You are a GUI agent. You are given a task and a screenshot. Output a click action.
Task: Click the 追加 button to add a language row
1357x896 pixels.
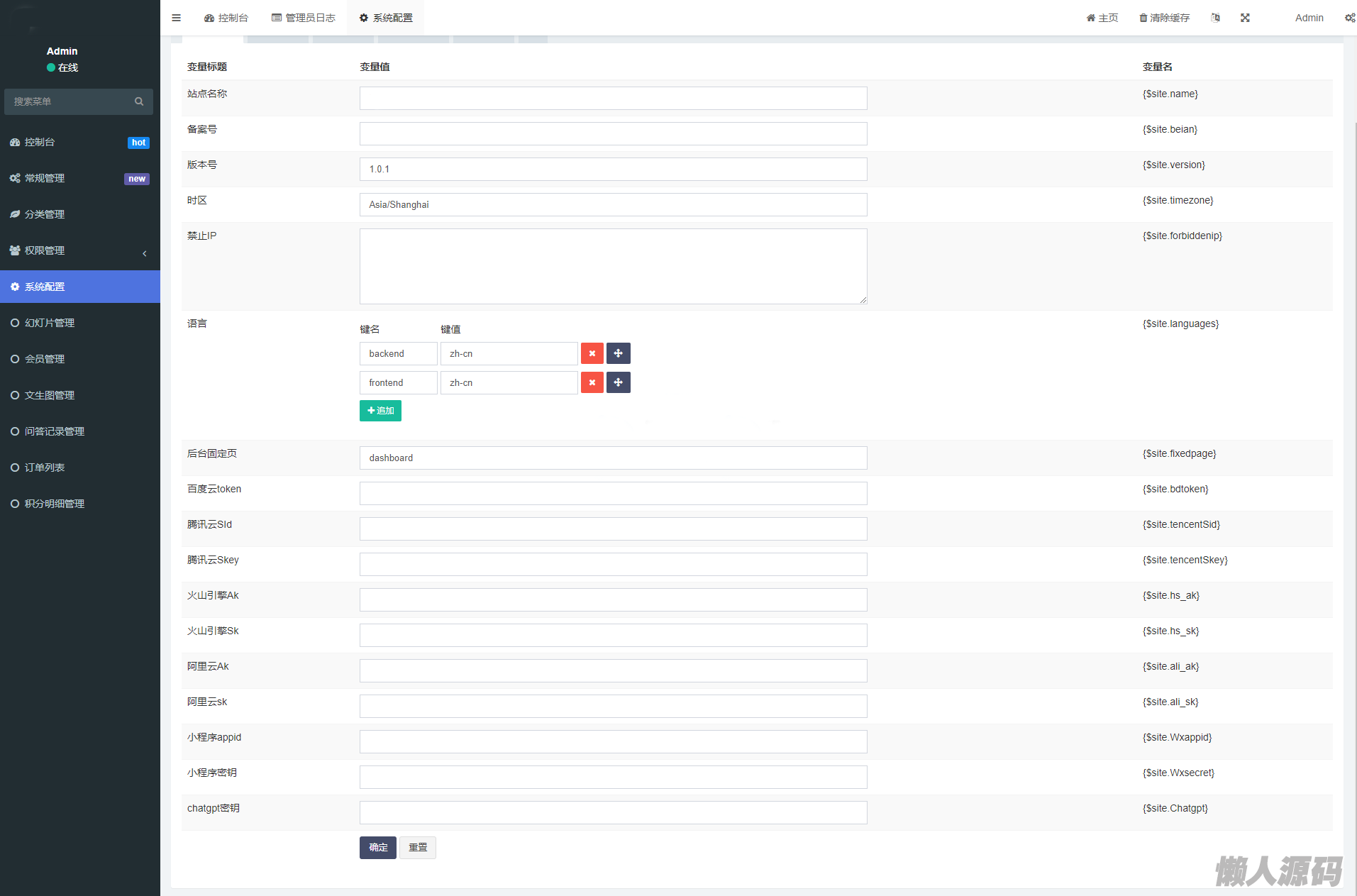click(x=380, y=411)
